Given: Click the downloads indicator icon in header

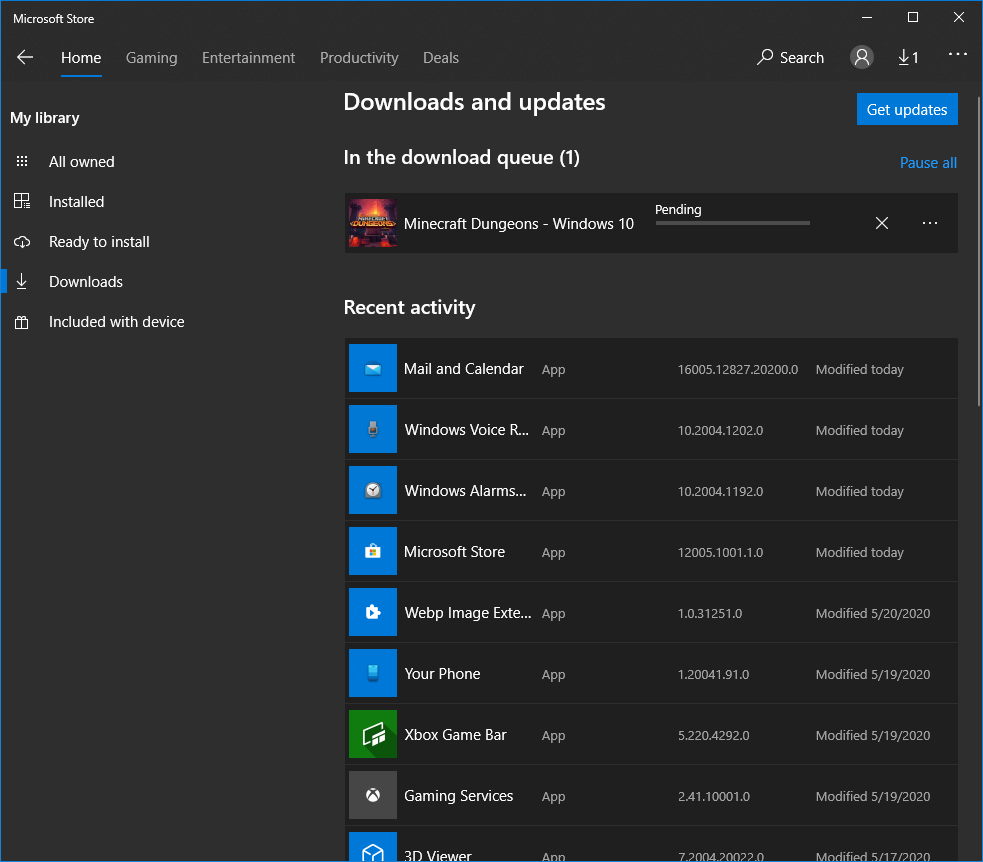Looking at the screenshot, I should click(908, 57).
